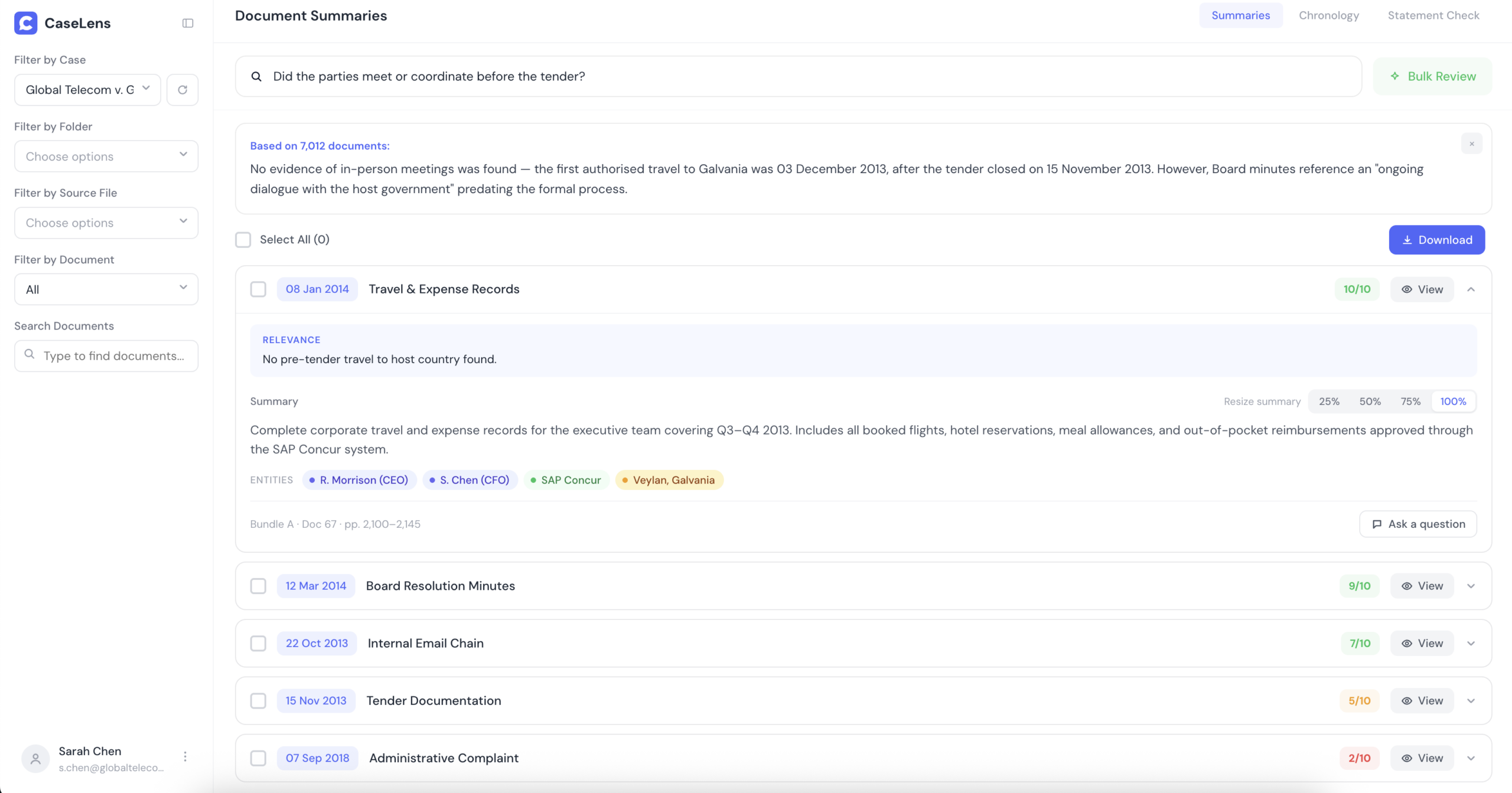The height and width of the screenshot is (793, 1512).
Task: Expand the Tender Documentation row
Action: tap(1471, 701)
